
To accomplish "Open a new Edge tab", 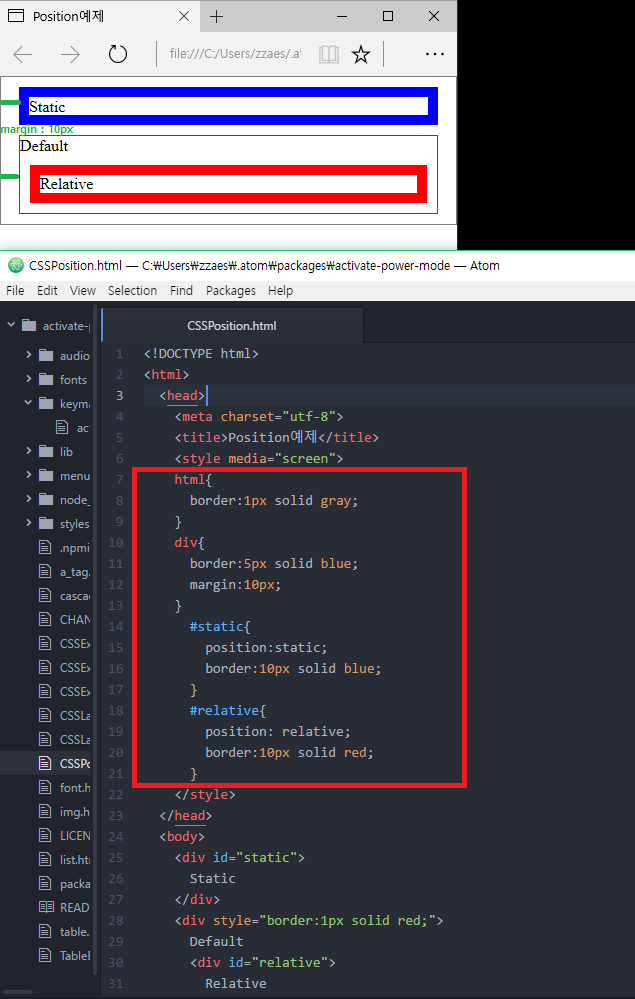I will (217, 17).
